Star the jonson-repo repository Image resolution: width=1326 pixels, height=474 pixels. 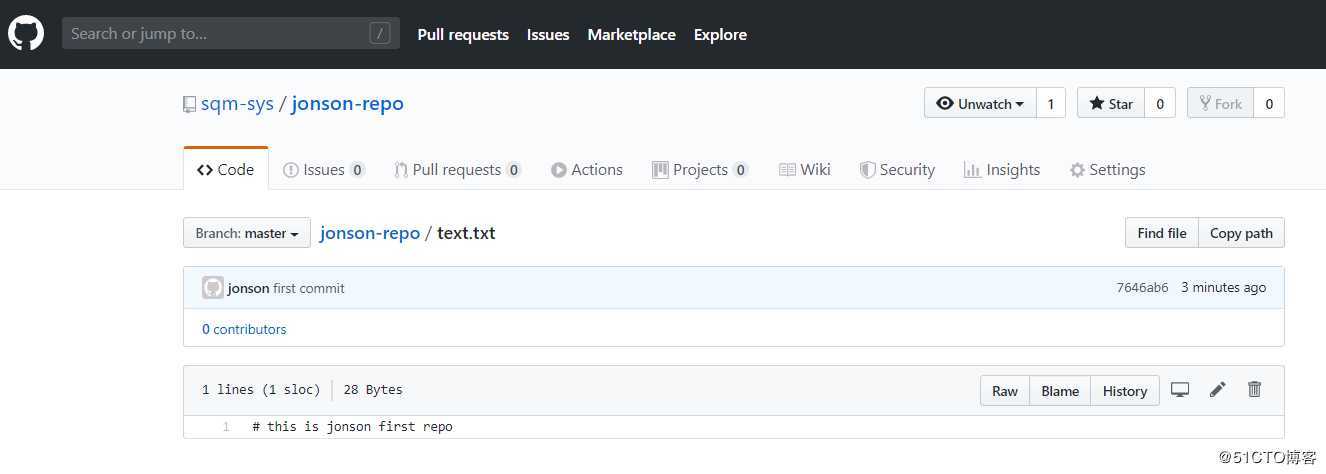tap(1111, 103)
